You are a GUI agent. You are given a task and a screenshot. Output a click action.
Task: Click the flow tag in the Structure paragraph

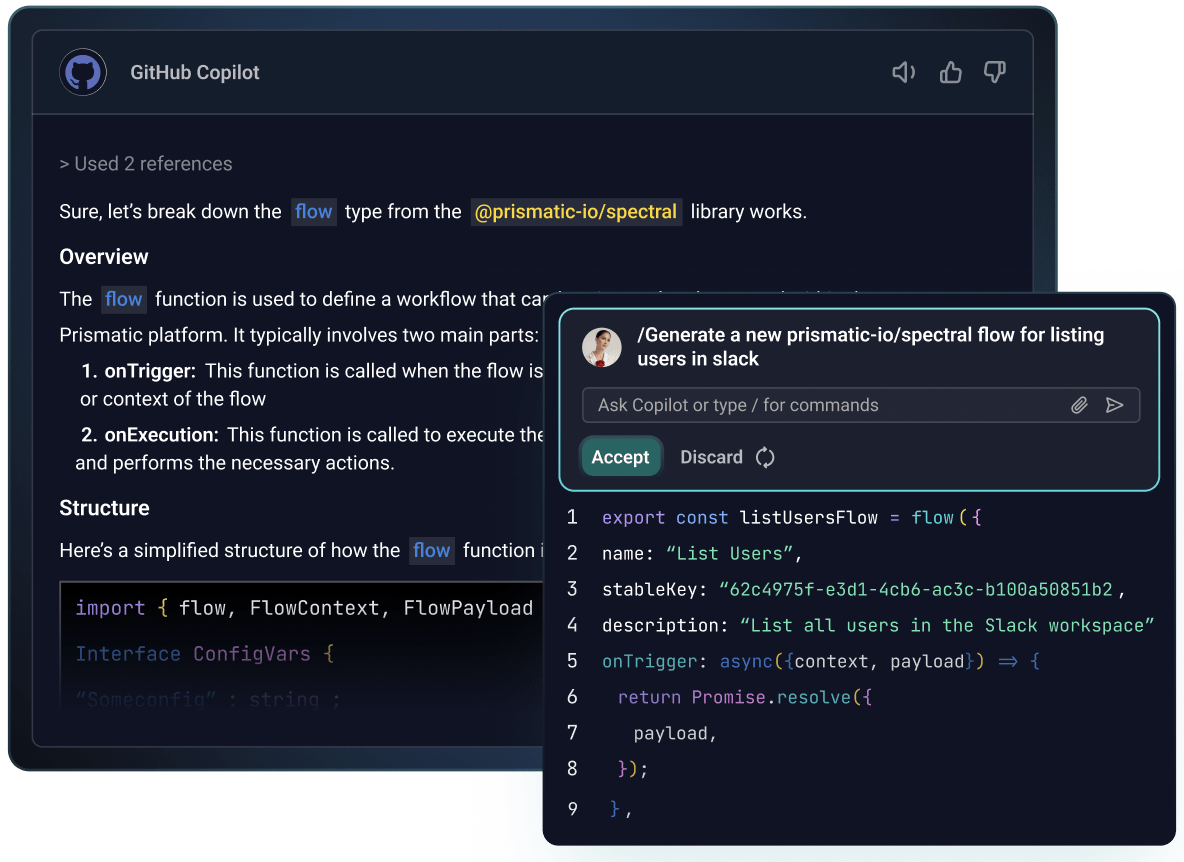coord(431,550)
